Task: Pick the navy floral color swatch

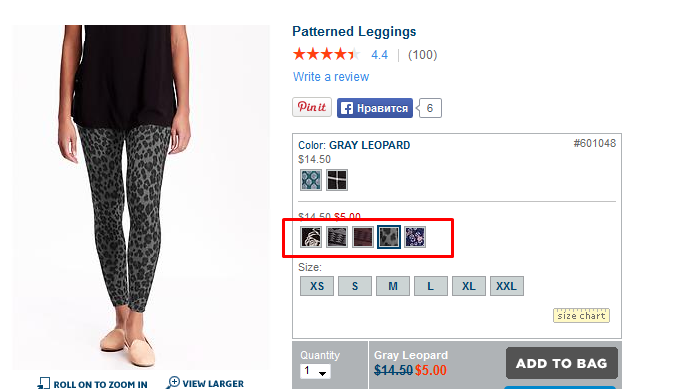Action: pyautogui.click(x=415, y=237)
